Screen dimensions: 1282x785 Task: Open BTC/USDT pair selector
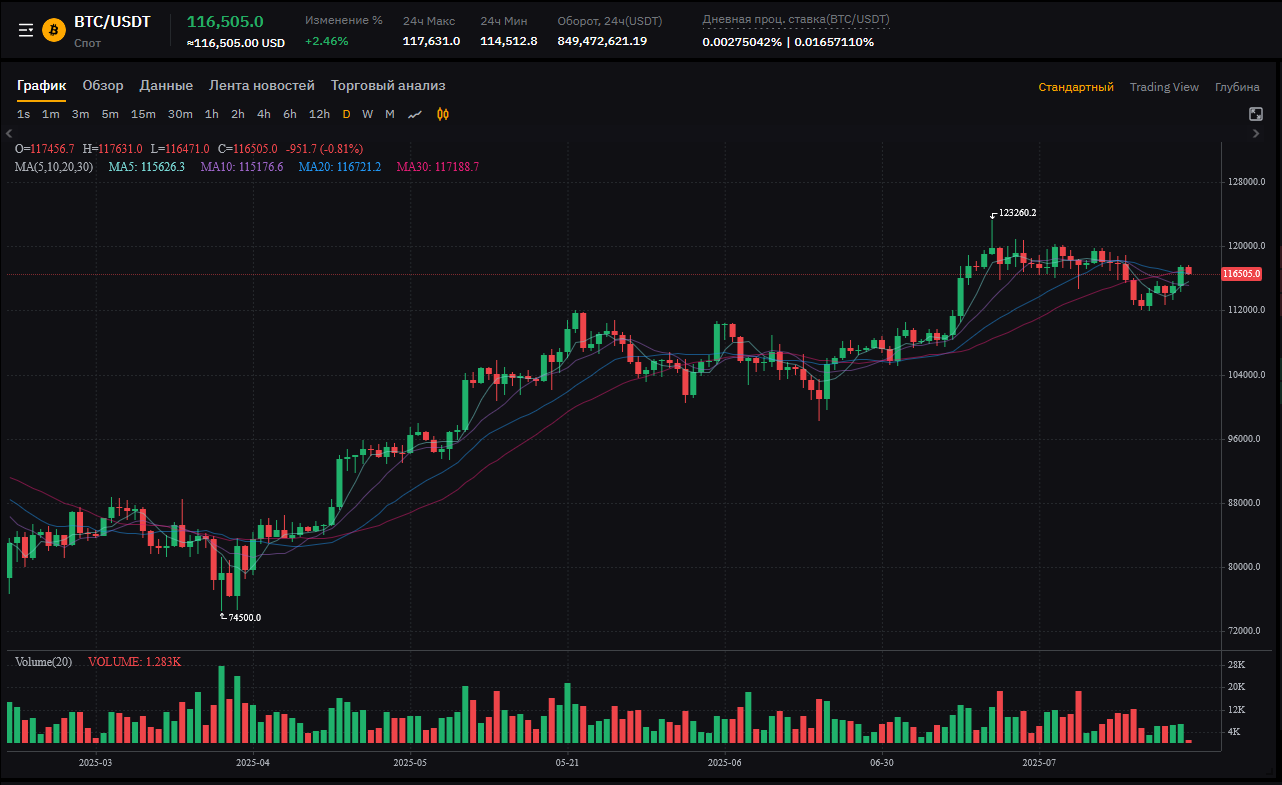(112, 22)
